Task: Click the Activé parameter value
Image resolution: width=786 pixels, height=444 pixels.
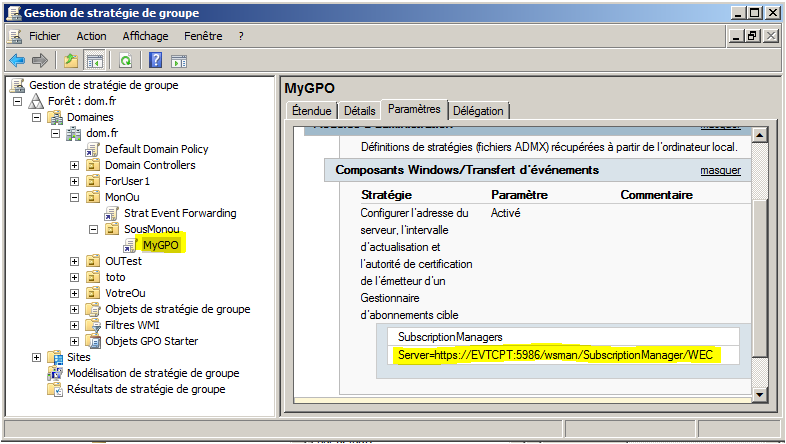Action: pyautogui.click(x=505, y=213)
